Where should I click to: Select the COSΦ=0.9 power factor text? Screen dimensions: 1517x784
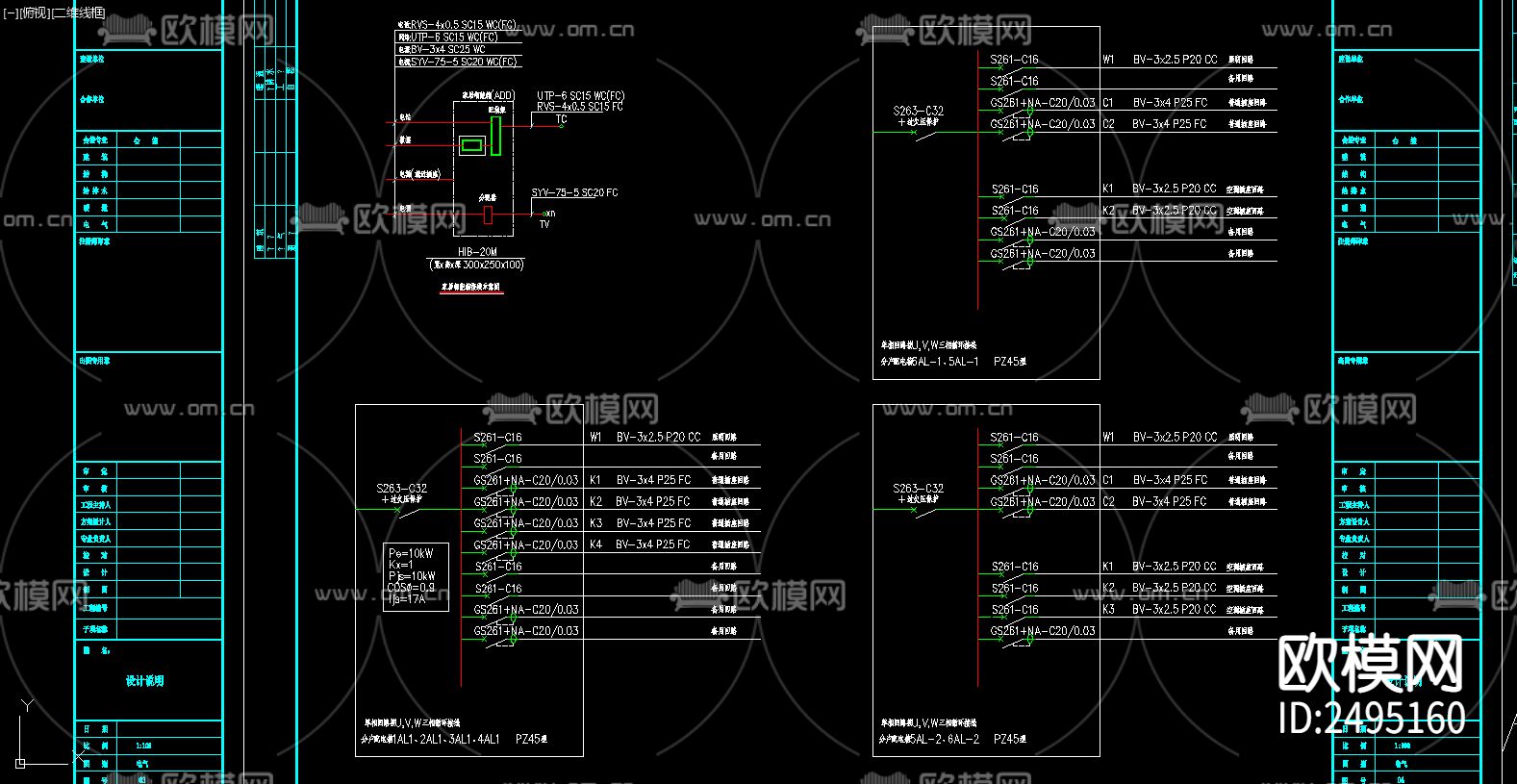click(x=411, y=587)
